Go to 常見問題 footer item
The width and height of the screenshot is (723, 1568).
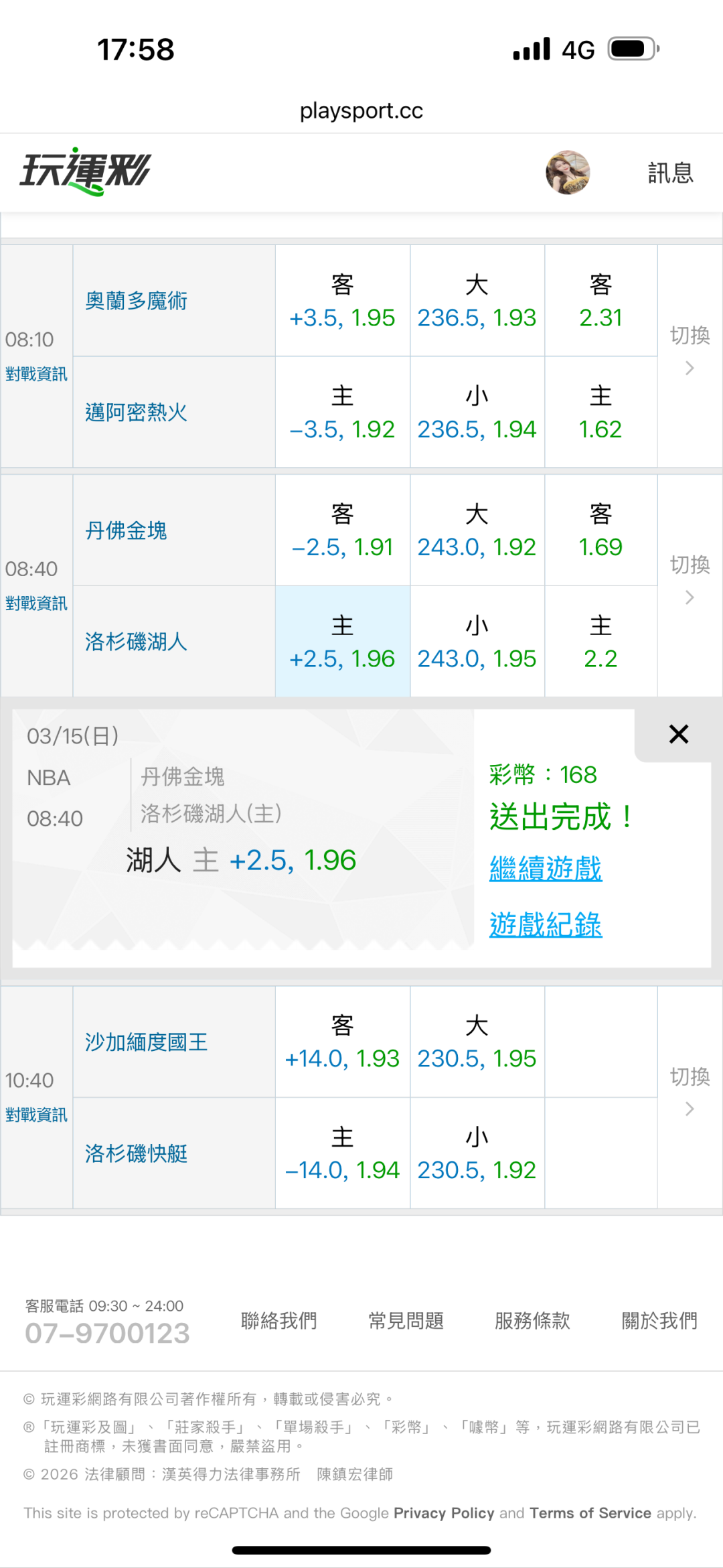(406, 1321)
